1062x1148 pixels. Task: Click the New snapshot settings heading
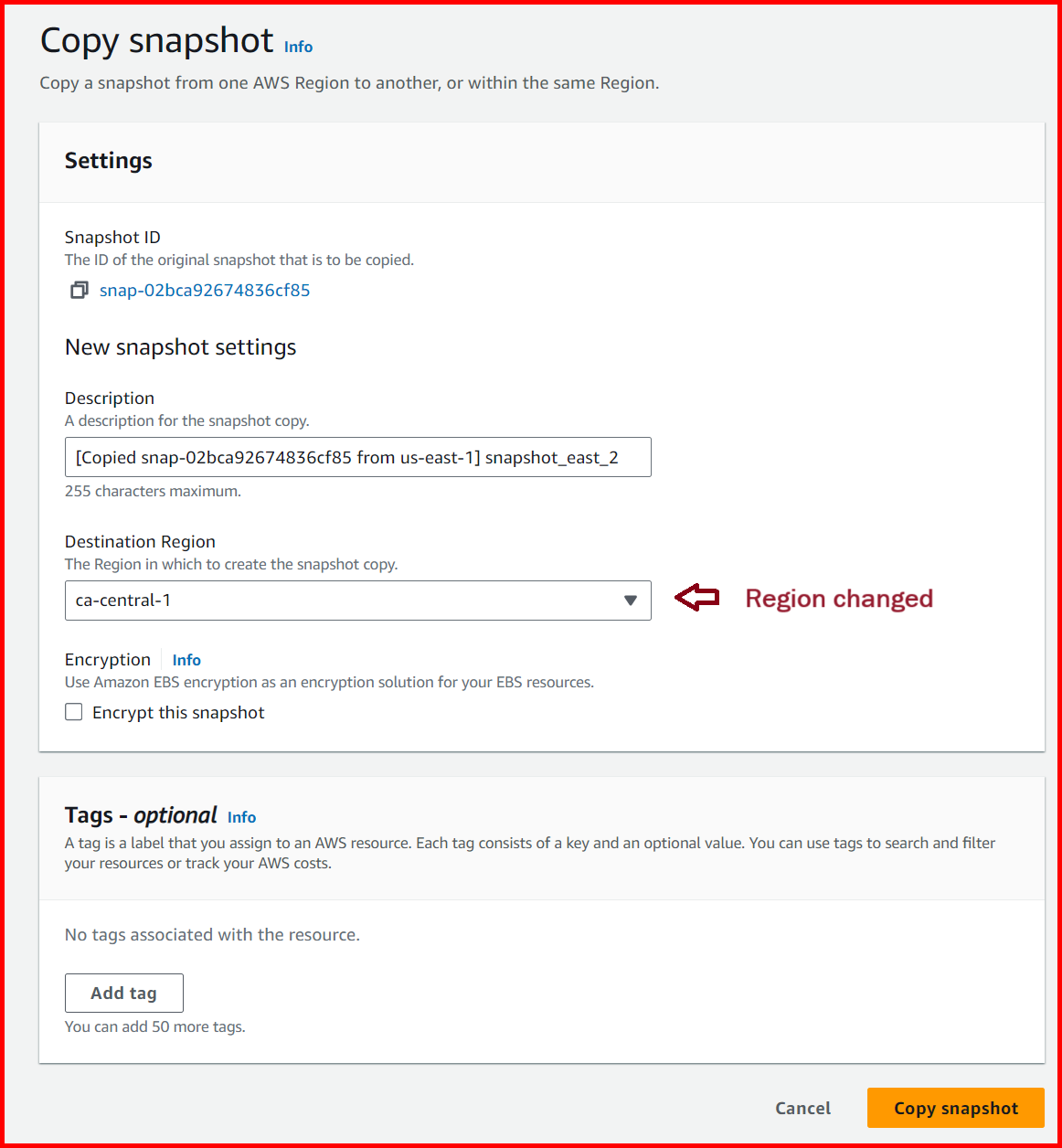[x=180, y=347]
